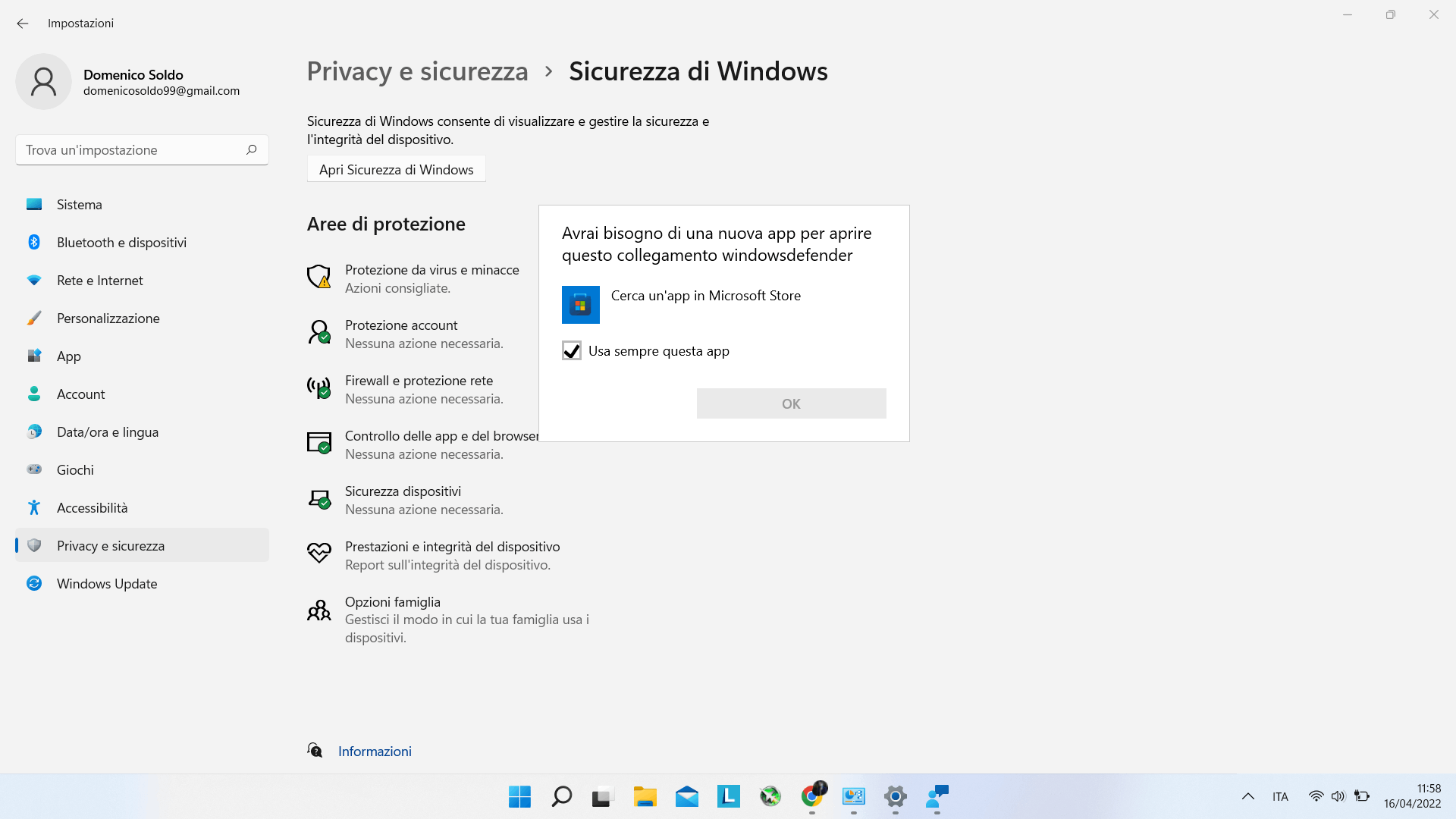Open the Windows Start menu

[x=519, y=796]
